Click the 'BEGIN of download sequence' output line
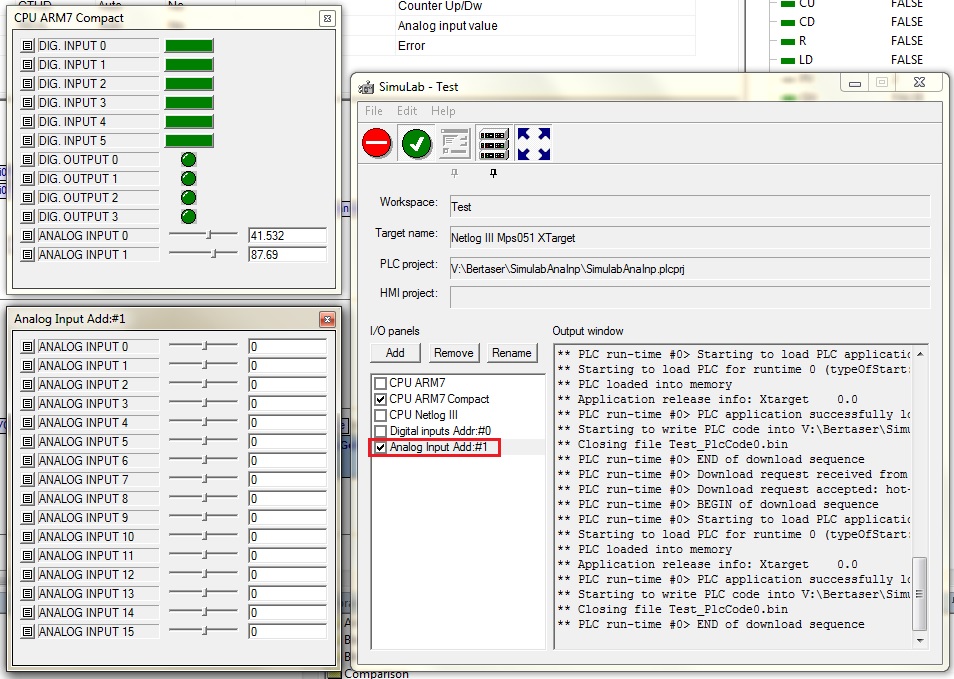This screenshot has width=954, height=679. click(x=718, y=504)
